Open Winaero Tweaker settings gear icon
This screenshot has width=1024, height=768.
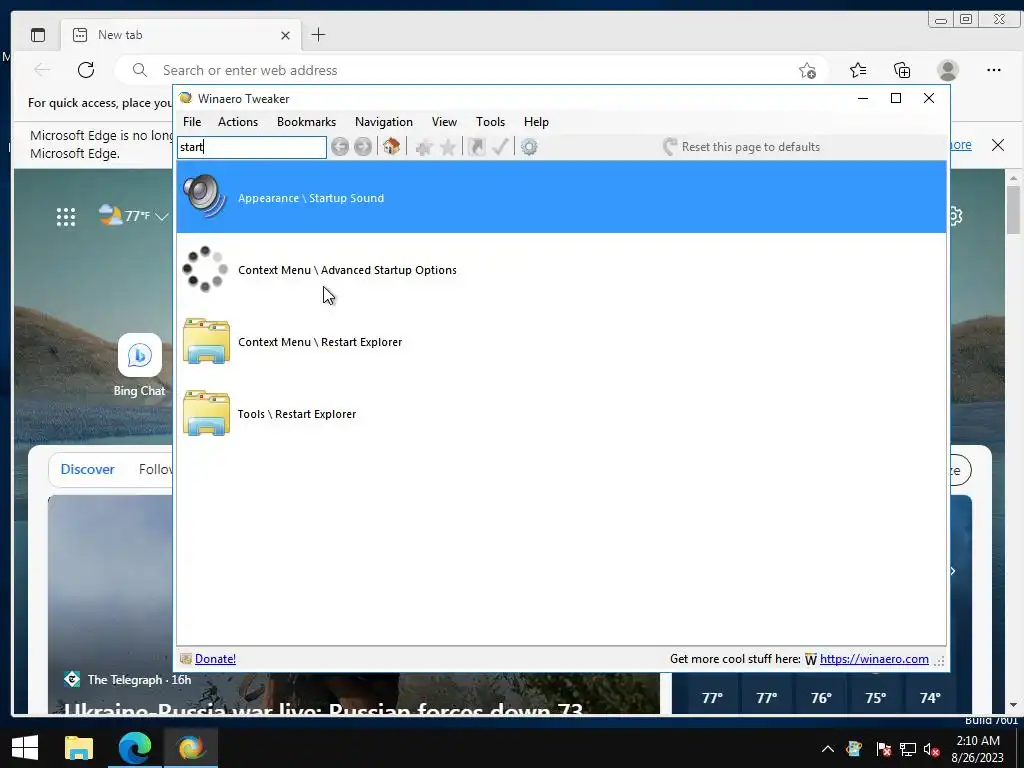(x=529, y=146)
